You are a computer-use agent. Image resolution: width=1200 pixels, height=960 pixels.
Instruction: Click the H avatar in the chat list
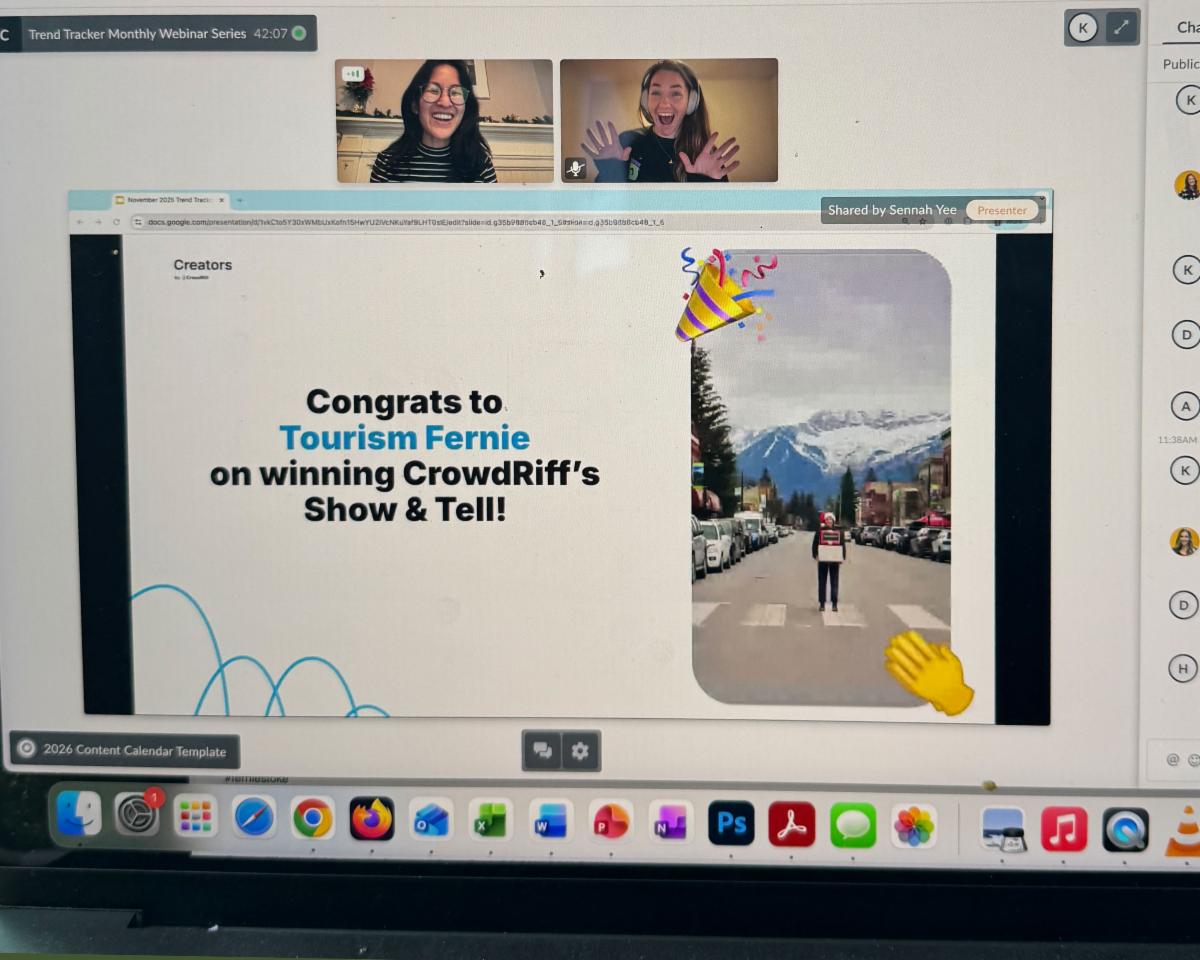1183,668
